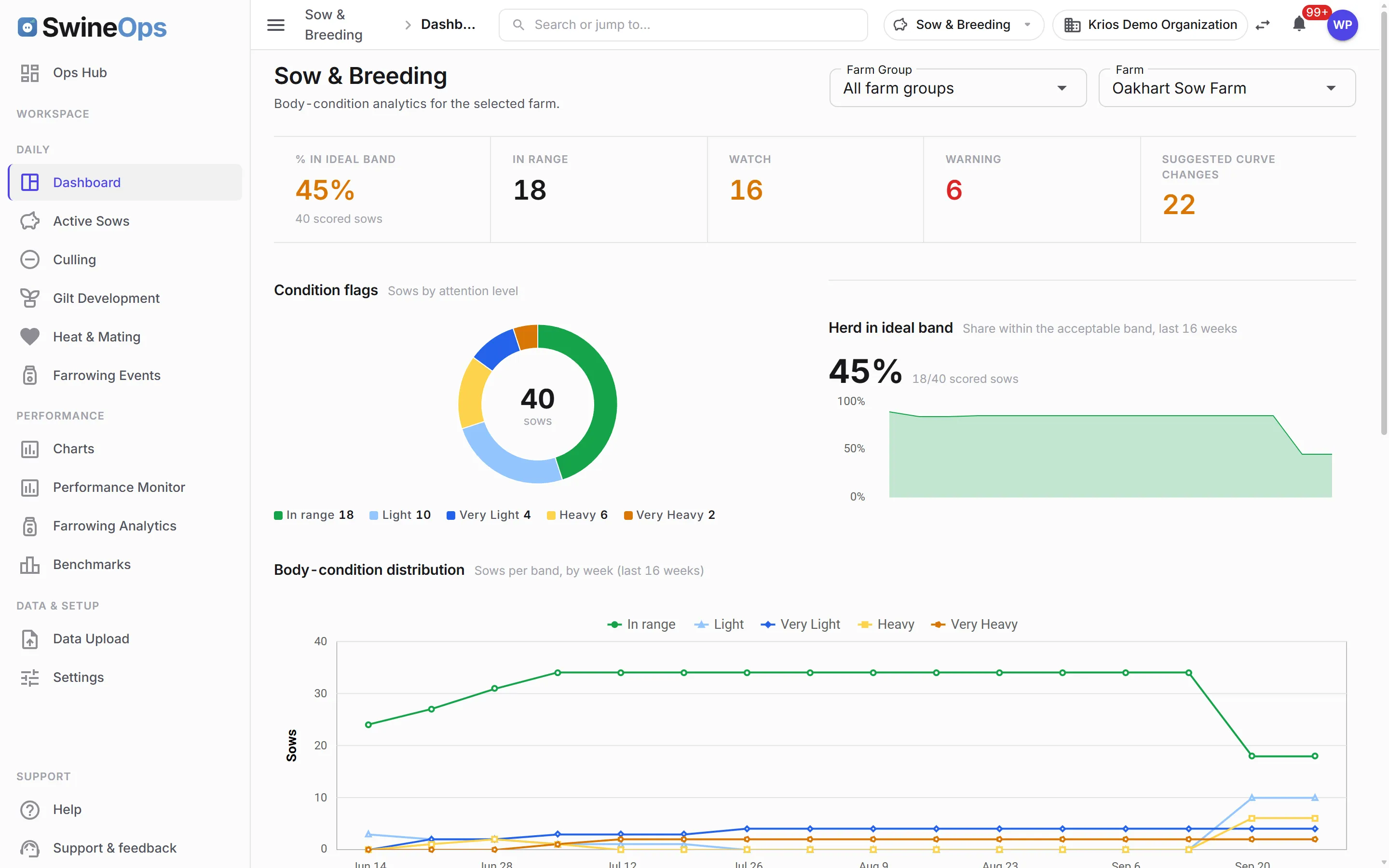Open the Performance Monitor page
The width and height of the screenshot is (1389, 868).
[125, 488]
